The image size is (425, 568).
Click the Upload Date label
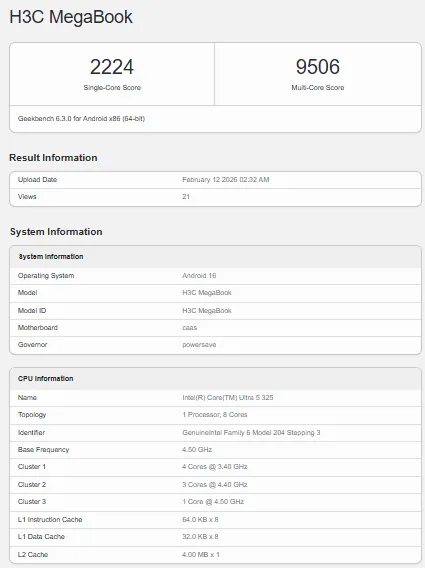[x=37, y=179]
